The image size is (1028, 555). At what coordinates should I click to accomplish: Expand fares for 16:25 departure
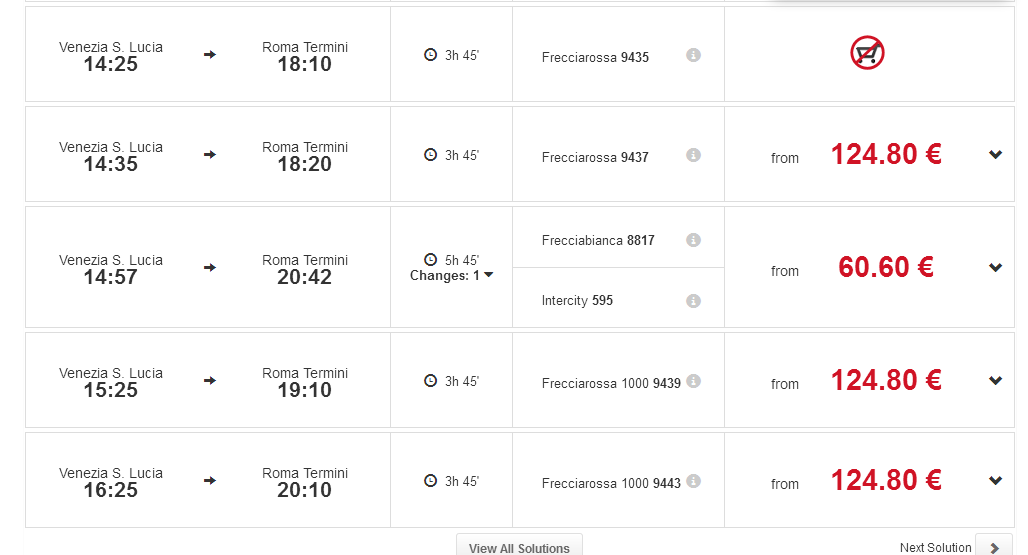[995, 480]
